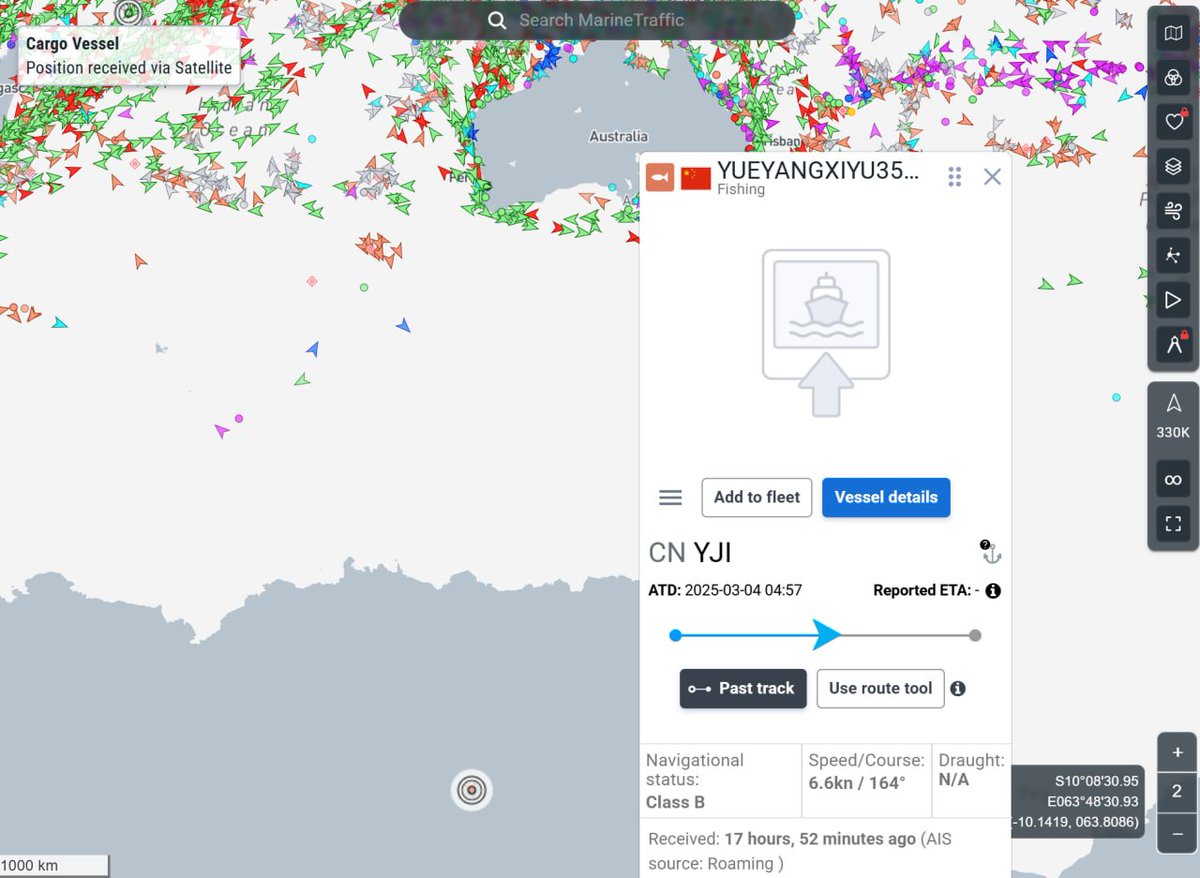Click the 'Fishing' vessel type label
Image resolution: width=1200 pixels, height=878 pixels.
[x=741, y=189]
